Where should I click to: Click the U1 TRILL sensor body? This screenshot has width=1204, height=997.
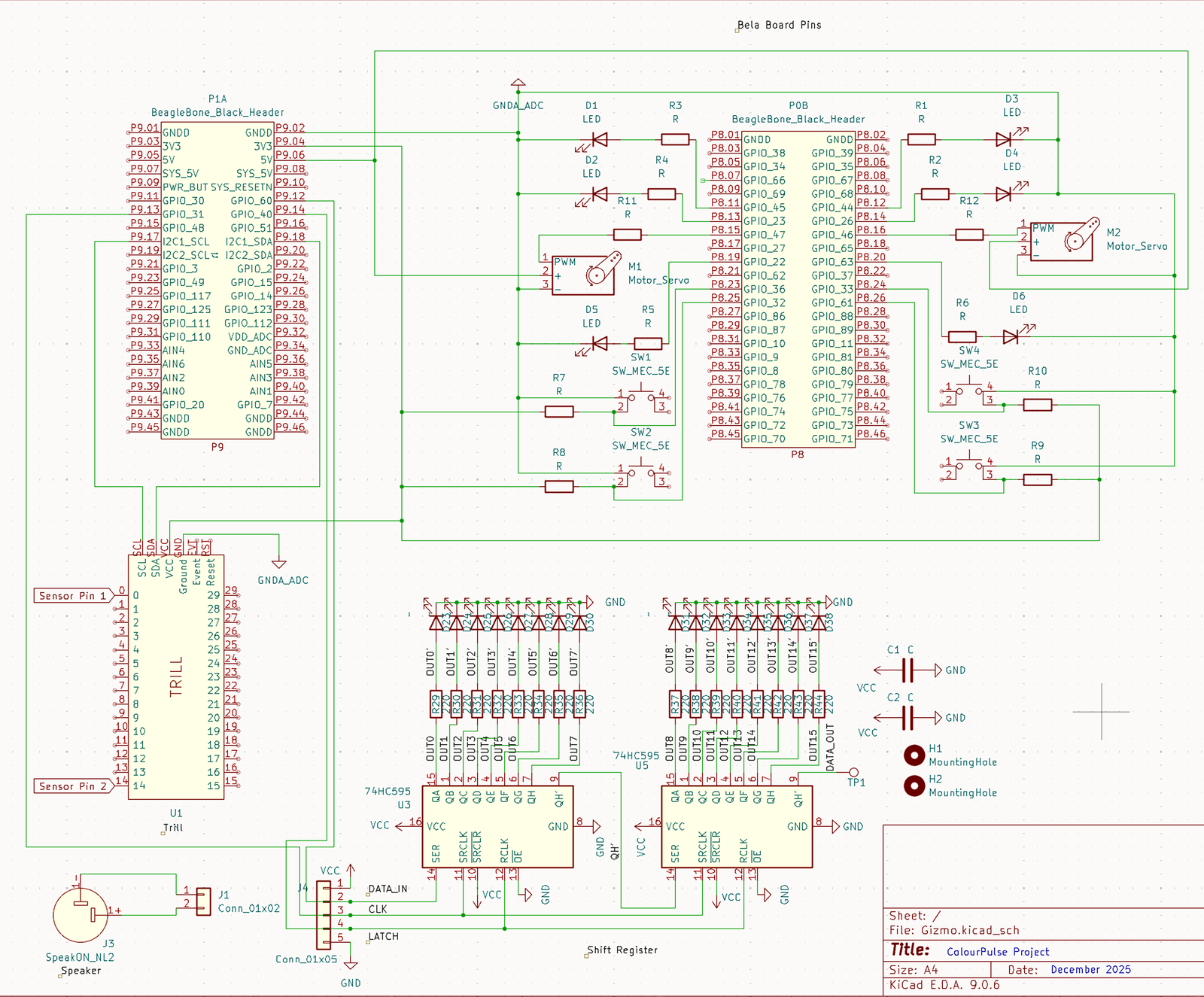click(x=176, y=676)
